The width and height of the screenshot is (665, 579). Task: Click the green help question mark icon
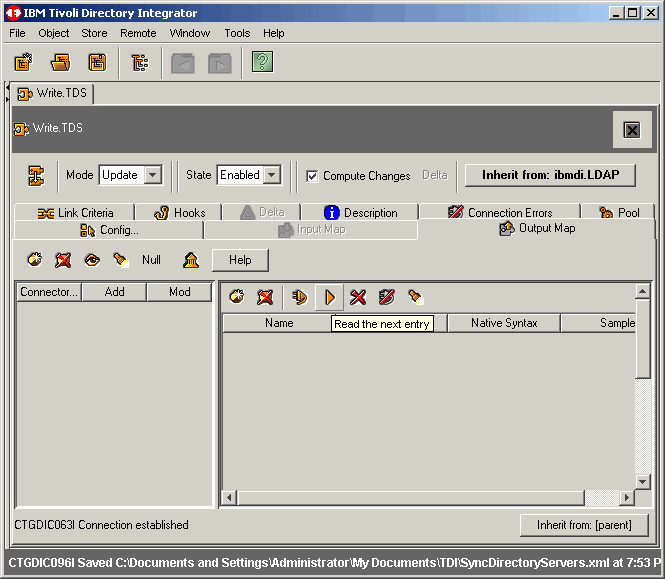click(262, 63)
